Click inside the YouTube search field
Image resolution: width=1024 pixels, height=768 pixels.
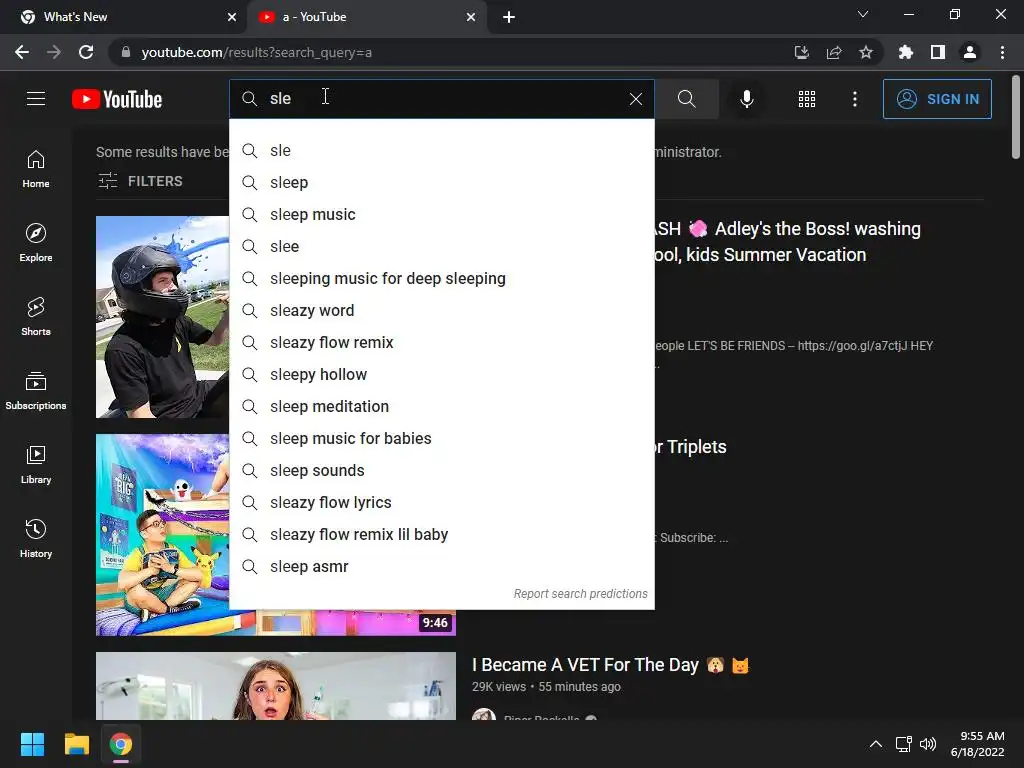coord(444,99)
